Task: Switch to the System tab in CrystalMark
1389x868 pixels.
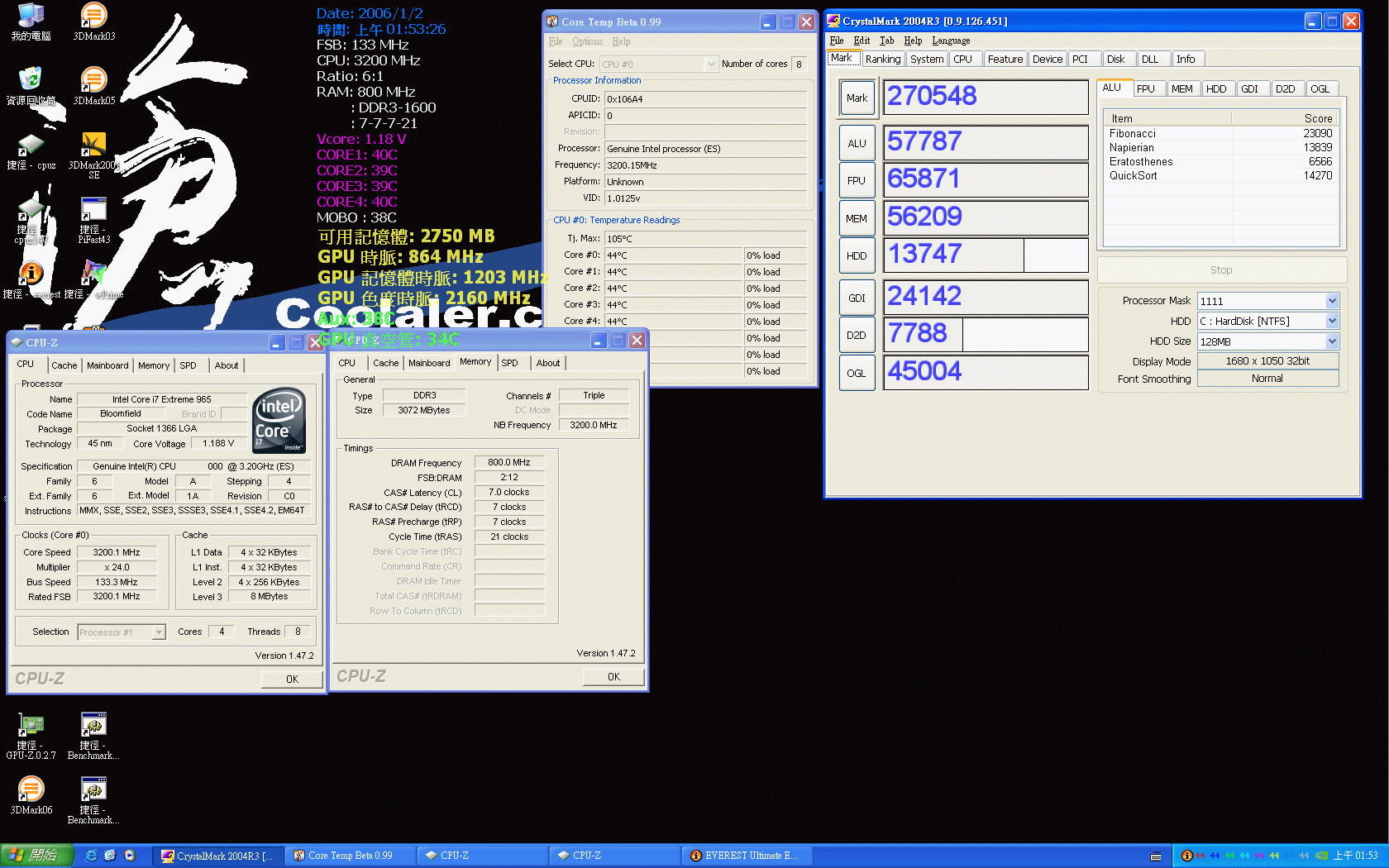Action: 927,59
